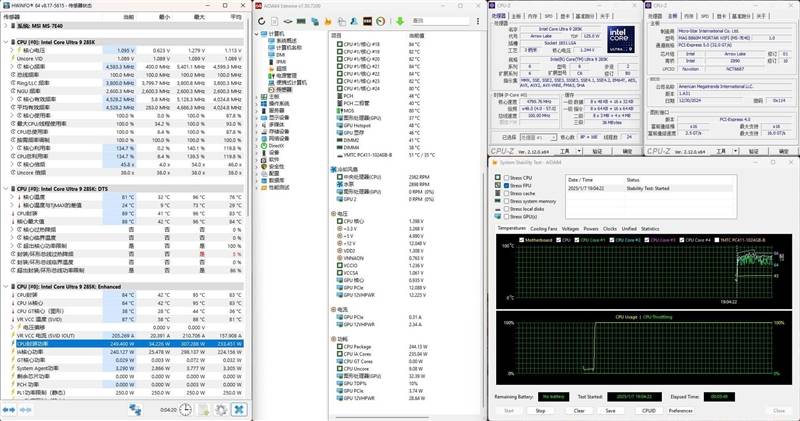The image size is (800, 421).
Task: Click the Stop button in System Stability Test
Action: pyautogui.click(x=540, y=411)
